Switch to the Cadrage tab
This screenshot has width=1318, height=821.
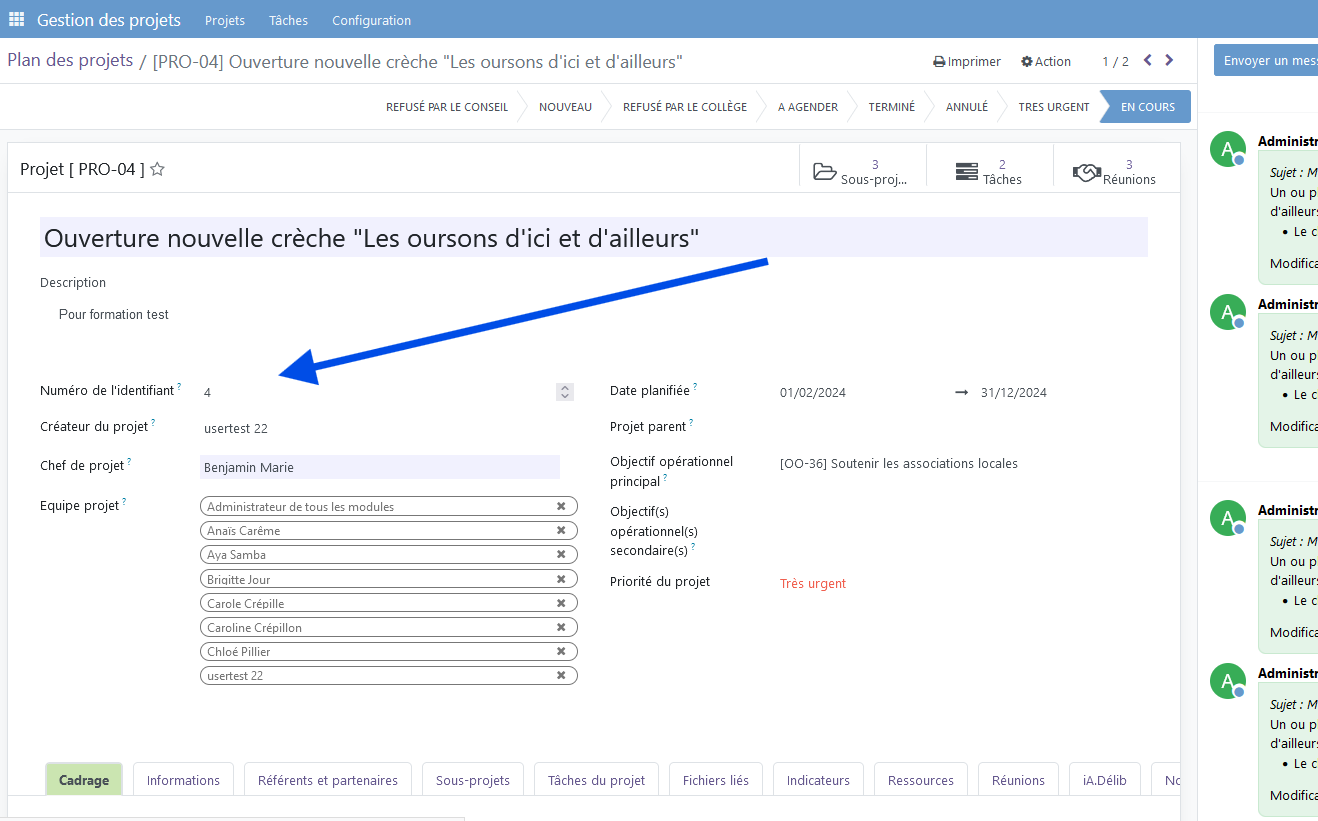click(x=84, y=780)
